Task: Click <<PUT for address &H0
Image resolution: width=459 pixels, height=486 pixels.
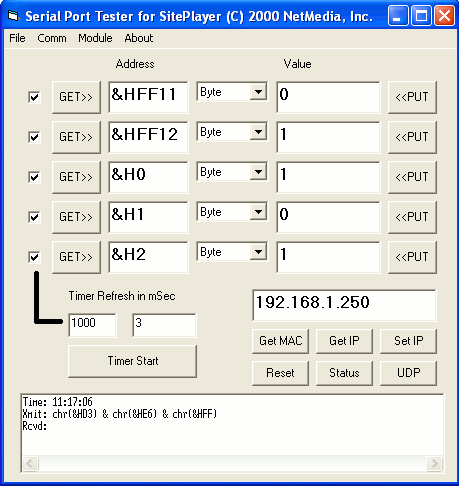Action: pos(412,177)
